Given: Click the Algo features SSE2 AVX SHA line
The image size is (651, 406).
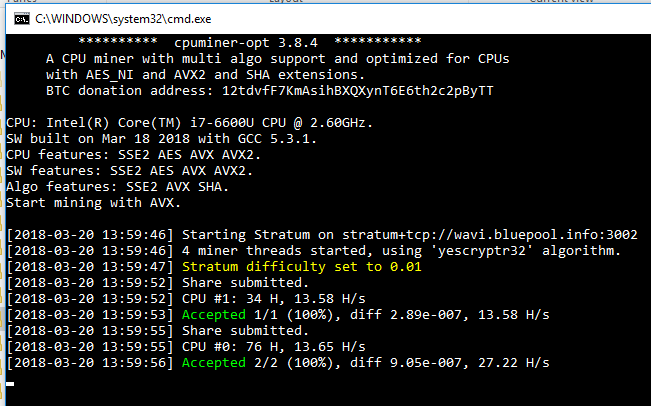Looking at the screenshot, I should [117, 187].
